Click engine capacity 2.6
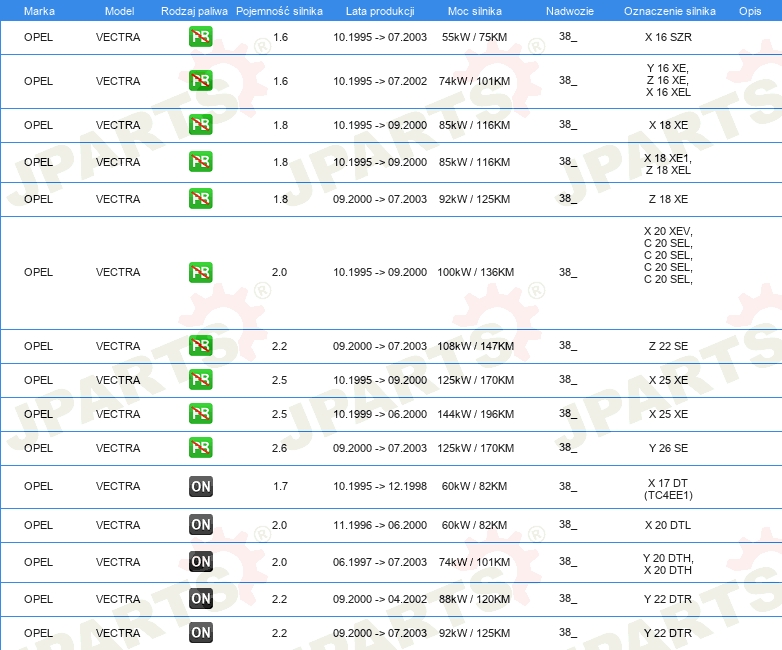 click(x=279, y=448)
